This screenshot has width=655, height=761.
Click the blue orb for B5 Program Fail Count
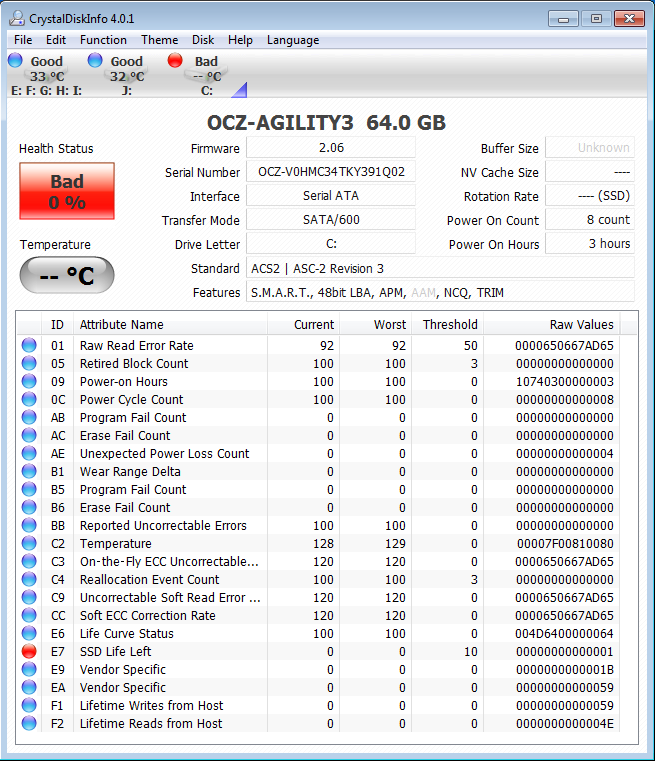(x=29, y=489)
